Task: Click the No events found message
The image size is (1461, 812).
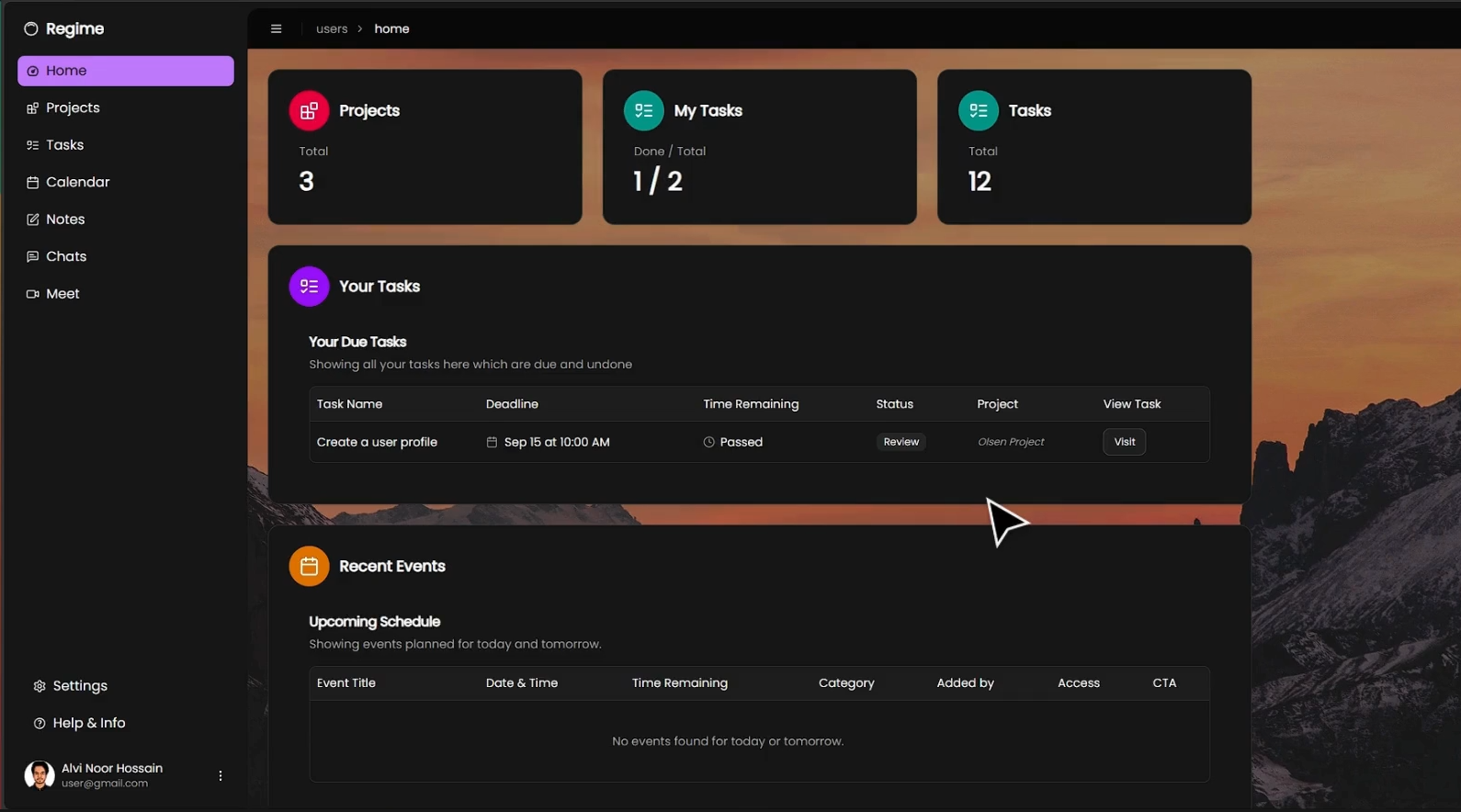Action: [728, 741]
